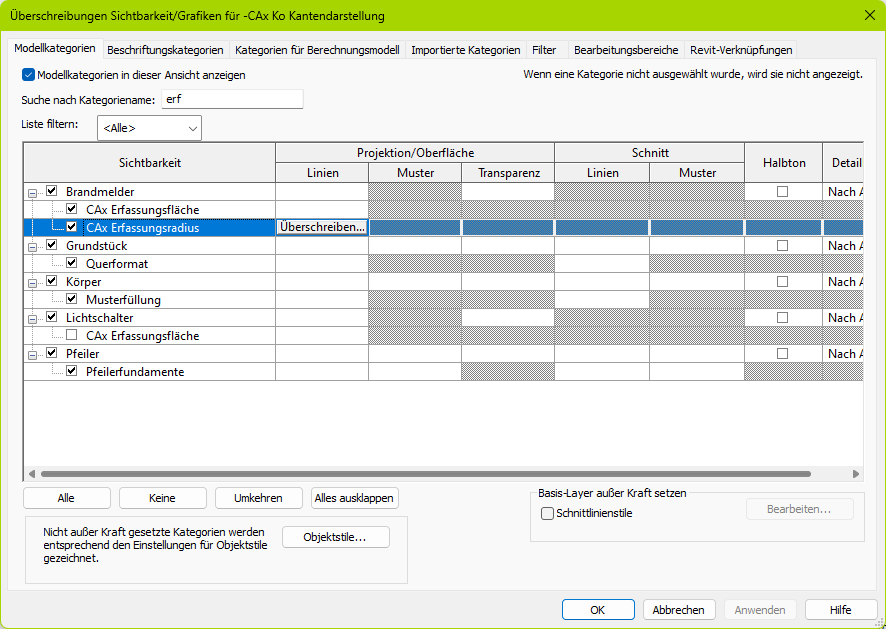Open the Liste filtern dropdown
The width and height of the screenshot is (886, 629).
[x=149, y=128]
